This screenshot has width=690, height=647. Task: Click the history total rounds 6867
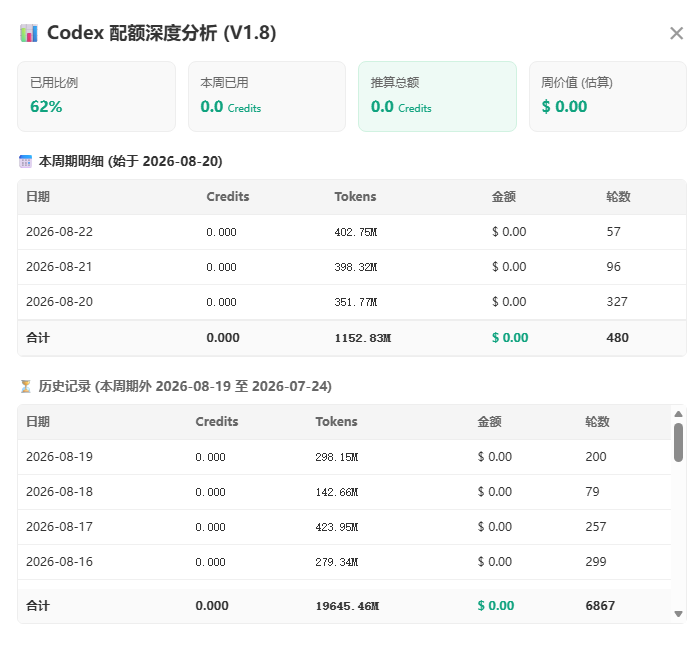click(600, 606)
